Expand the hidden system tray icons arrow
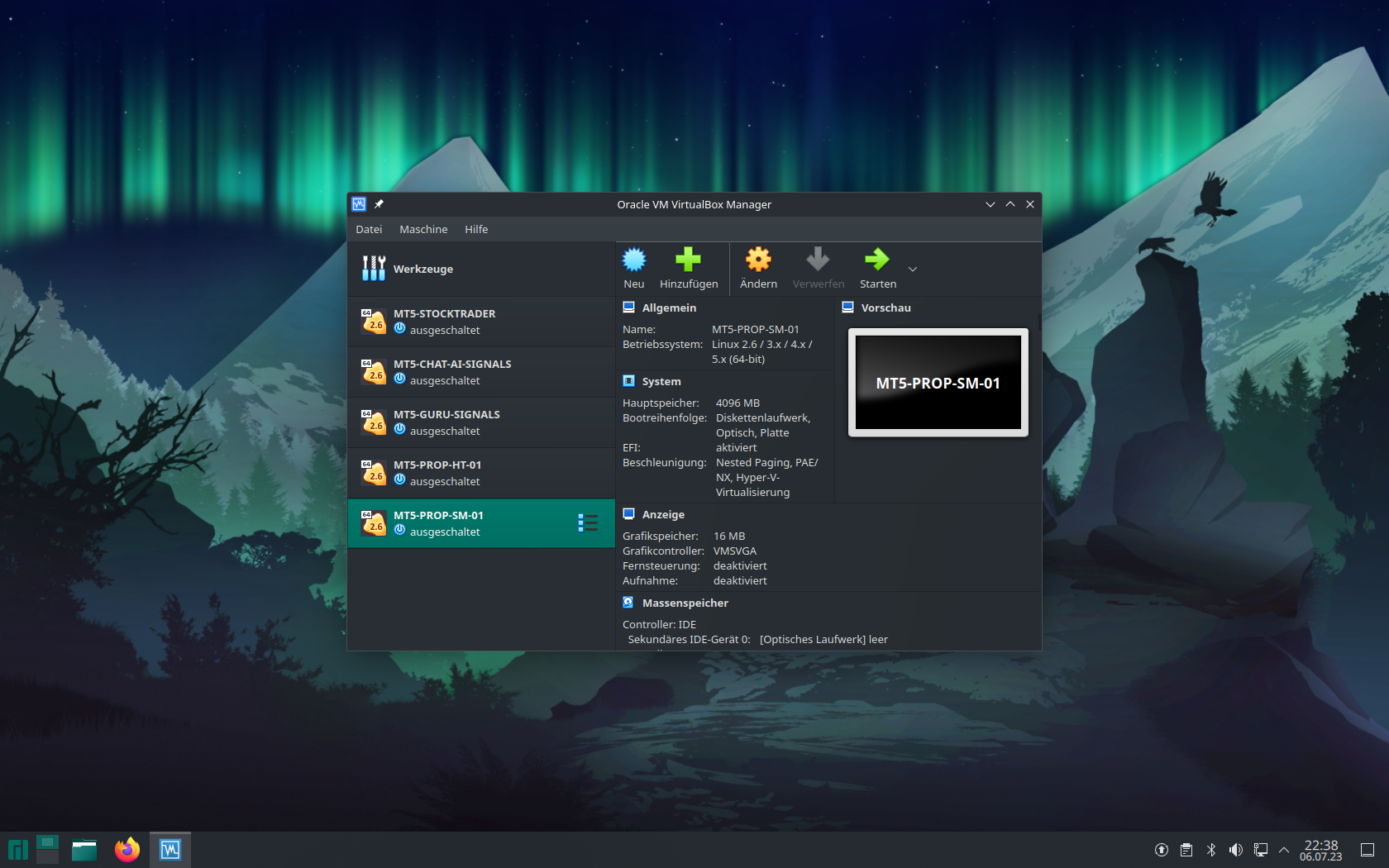Viewport: 1389px width, 868px height. (x=1284, y=850)
